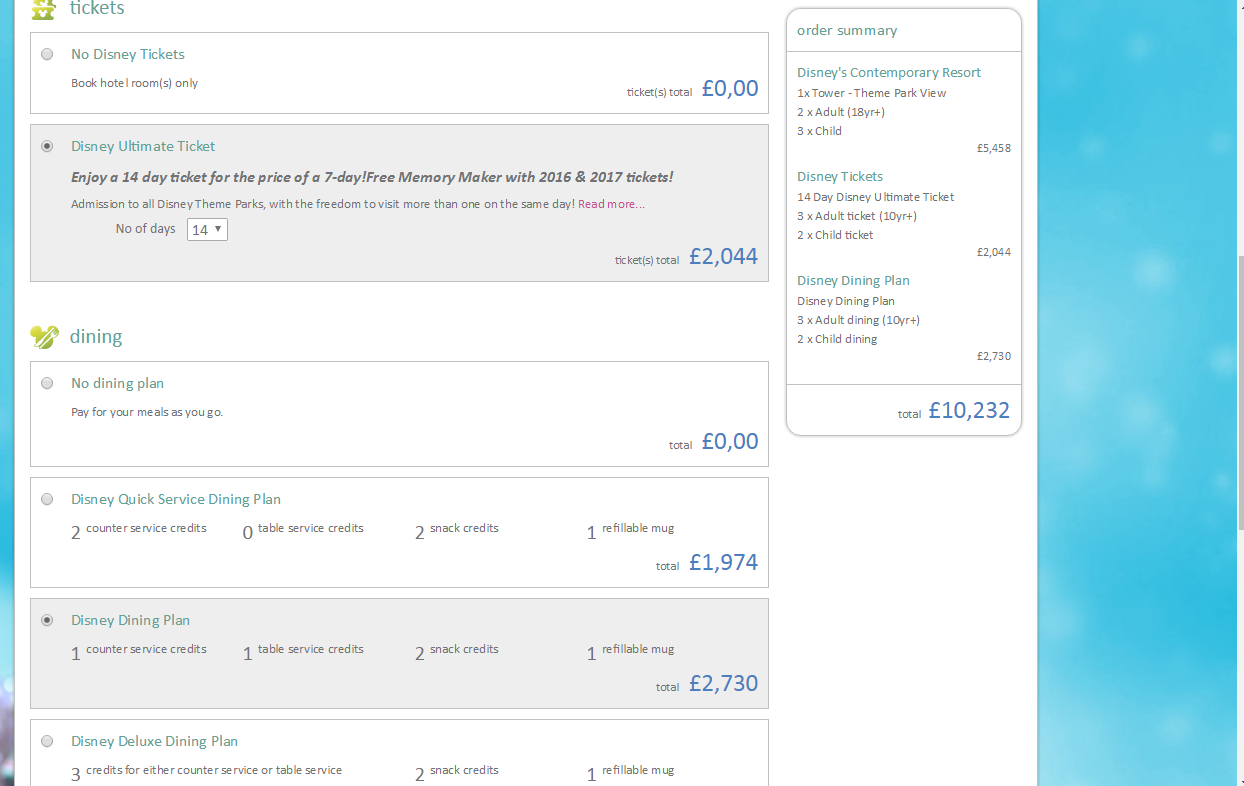Image resolution: width=1244 pixels, height=786 pixels.
Task: Choose the No dining plan option
Action: (47, 383)
